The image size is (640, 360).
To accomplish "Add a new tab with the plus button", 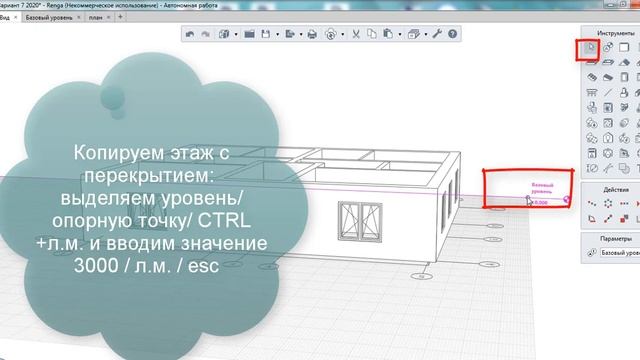I will click(120, 17).
